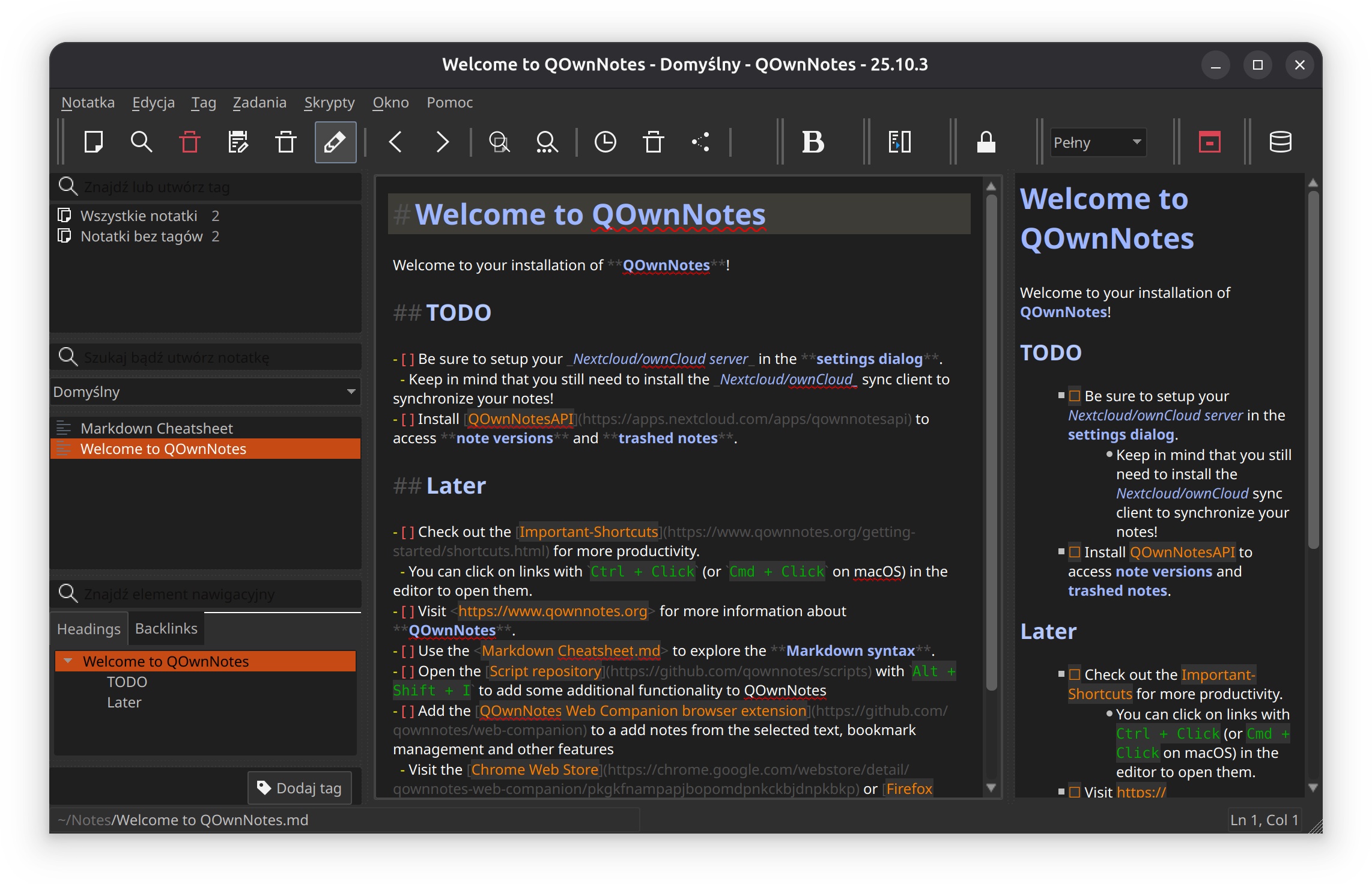
Task: Open the database storage icon
Action: click(x=1280, y=142)
